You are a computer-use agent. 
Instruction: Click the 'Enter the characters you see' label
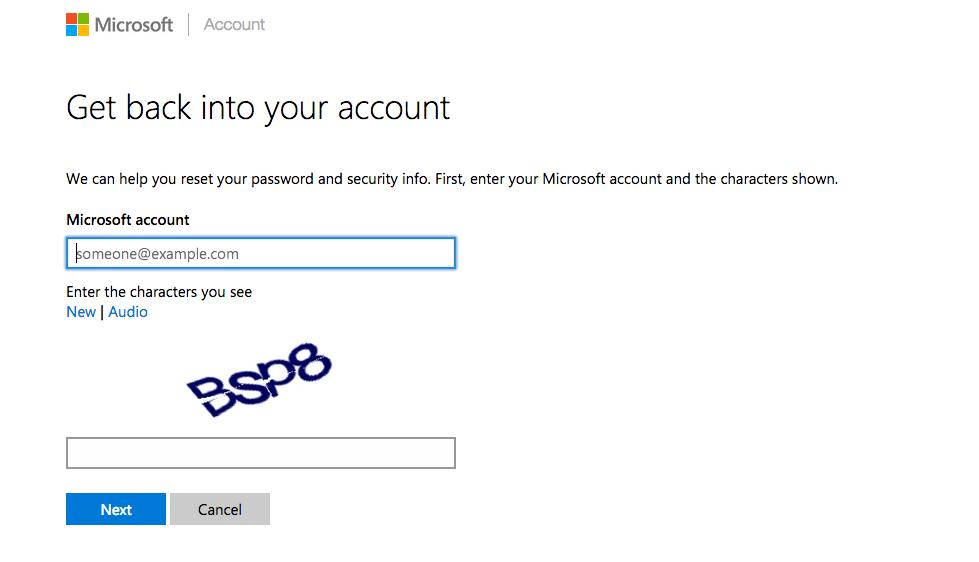point(159,292)
